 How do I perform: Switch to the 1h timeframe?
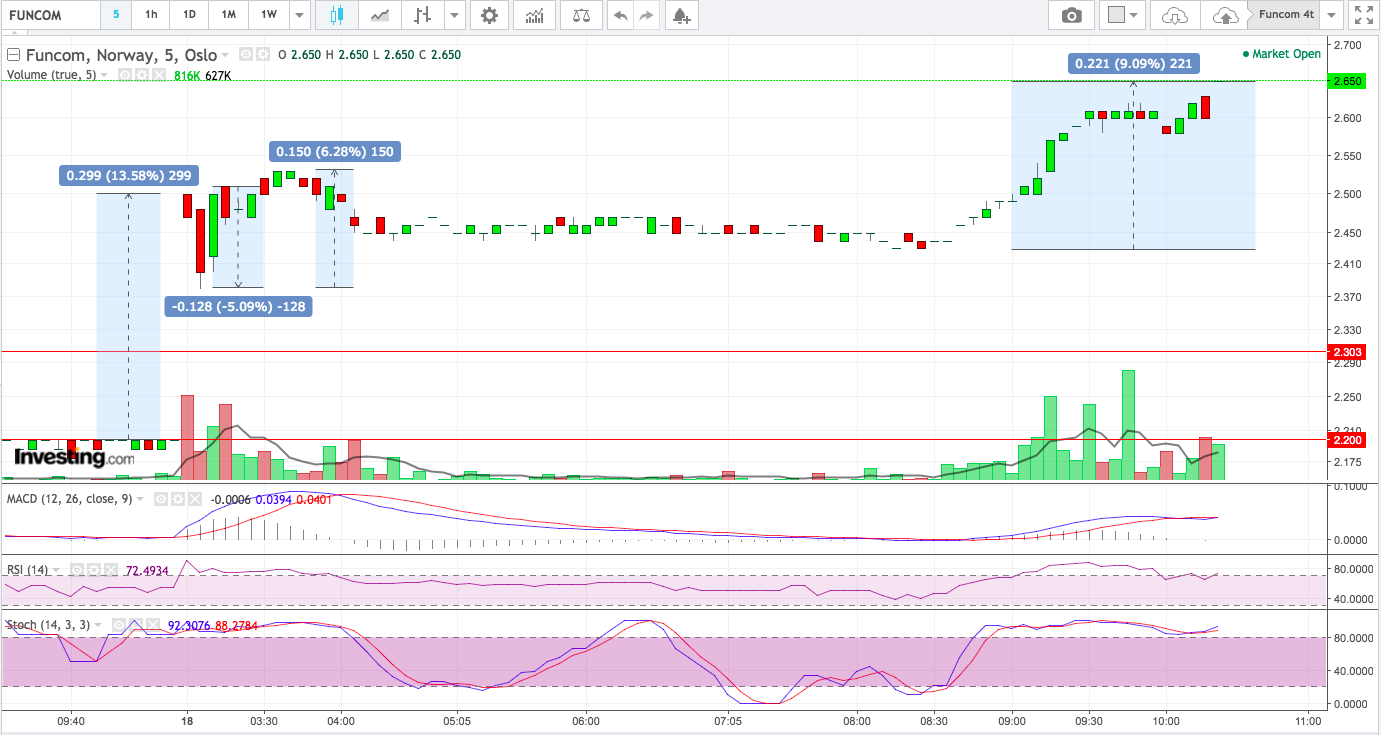(151, 15)
